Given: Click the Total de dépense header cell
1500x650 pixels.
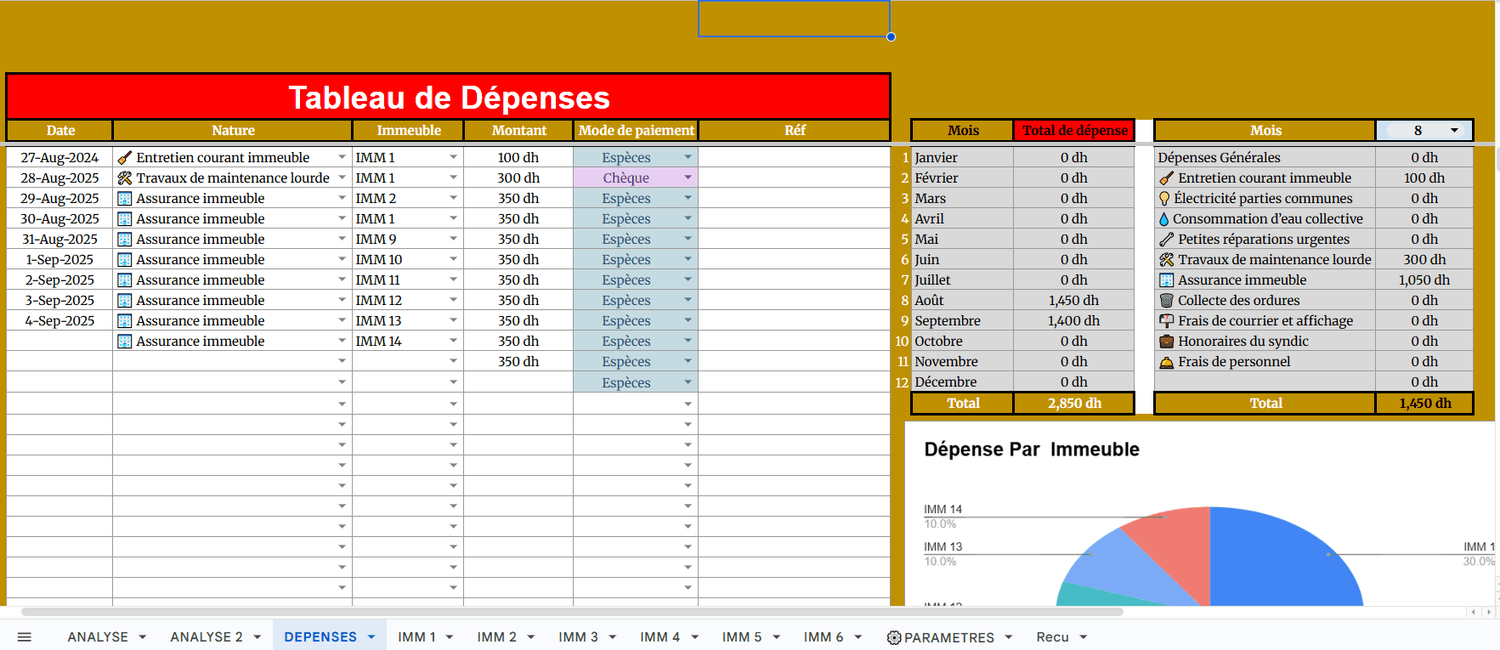Looking at the screenshot, I should pos(1074,130).
